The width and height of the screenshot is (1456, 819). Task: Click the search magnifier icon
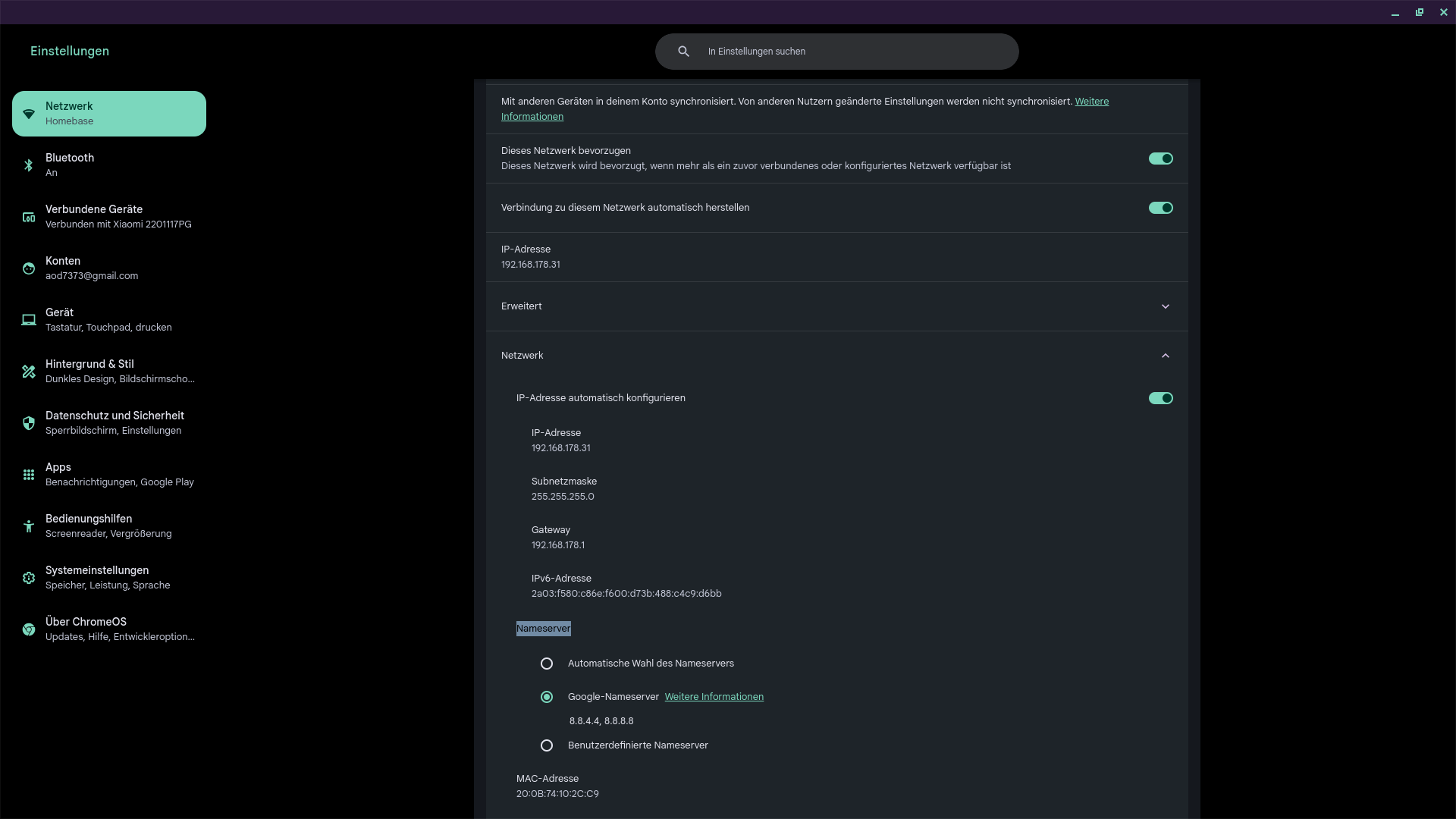click(x=683, y=52)
